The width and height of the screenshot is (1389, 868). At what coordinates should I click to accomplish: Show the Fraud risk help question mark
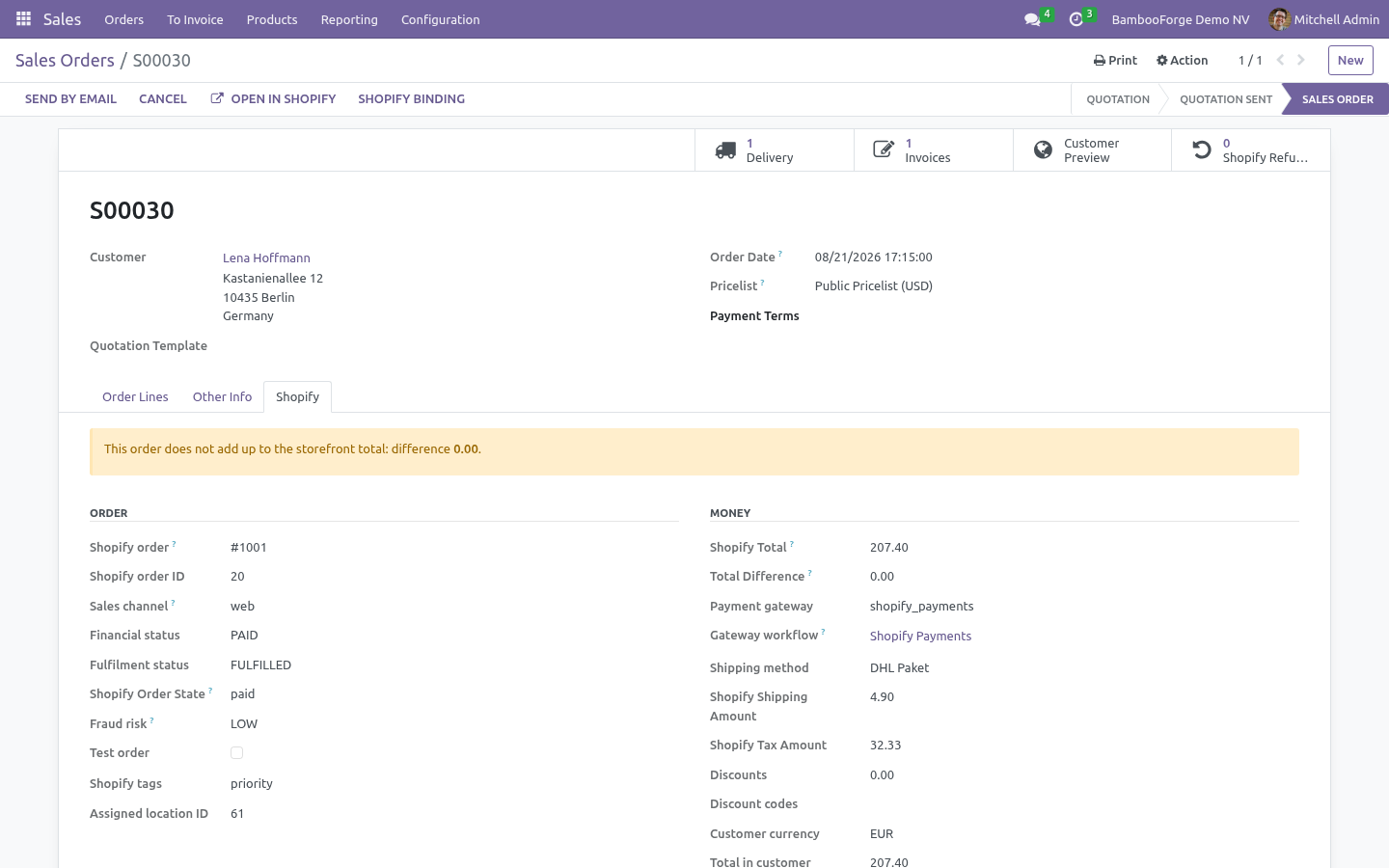tap(151, 720)
